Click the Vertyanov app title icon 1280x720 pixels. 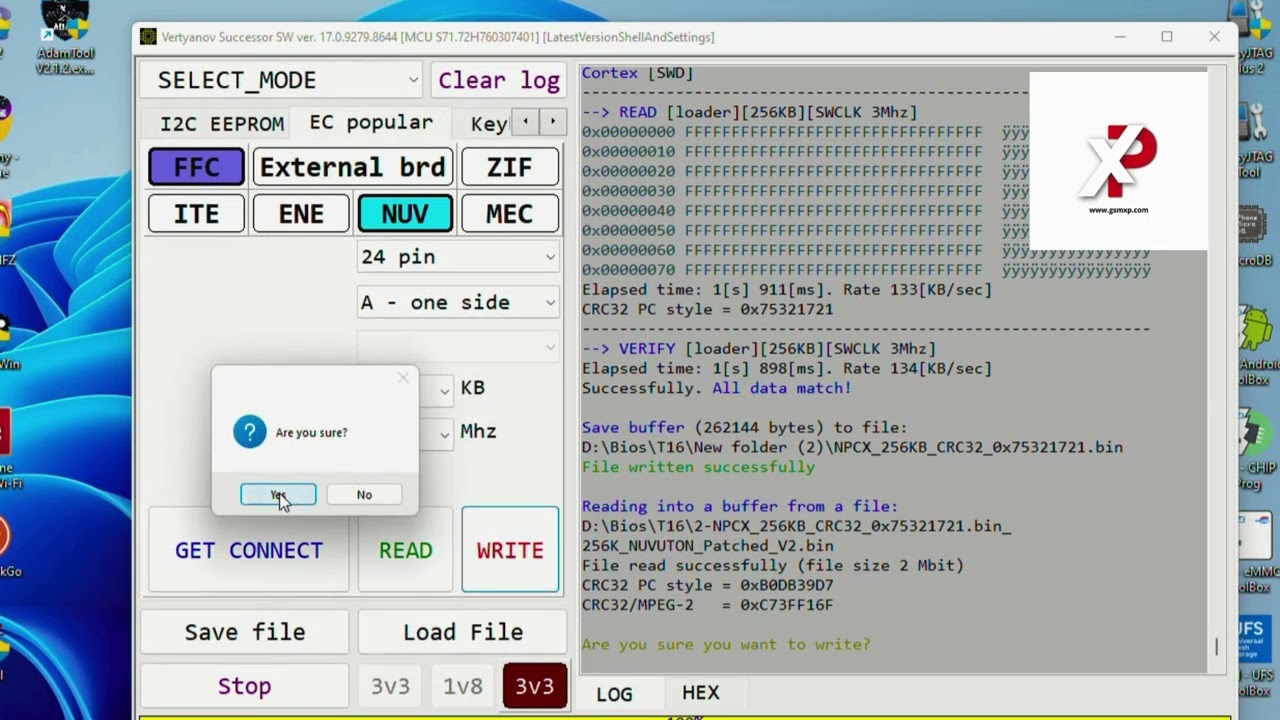(148, 37)
